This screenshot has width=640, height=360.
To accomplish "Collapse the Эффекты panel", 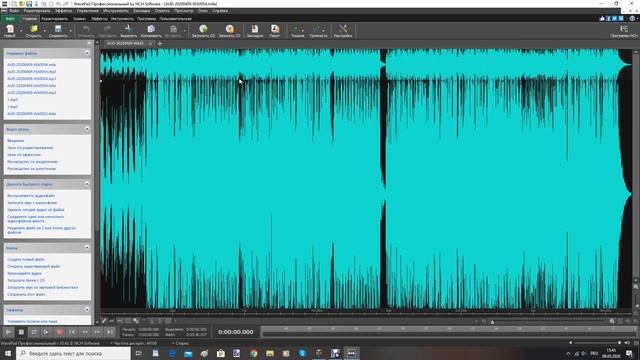I will click(x=87, y=310).
